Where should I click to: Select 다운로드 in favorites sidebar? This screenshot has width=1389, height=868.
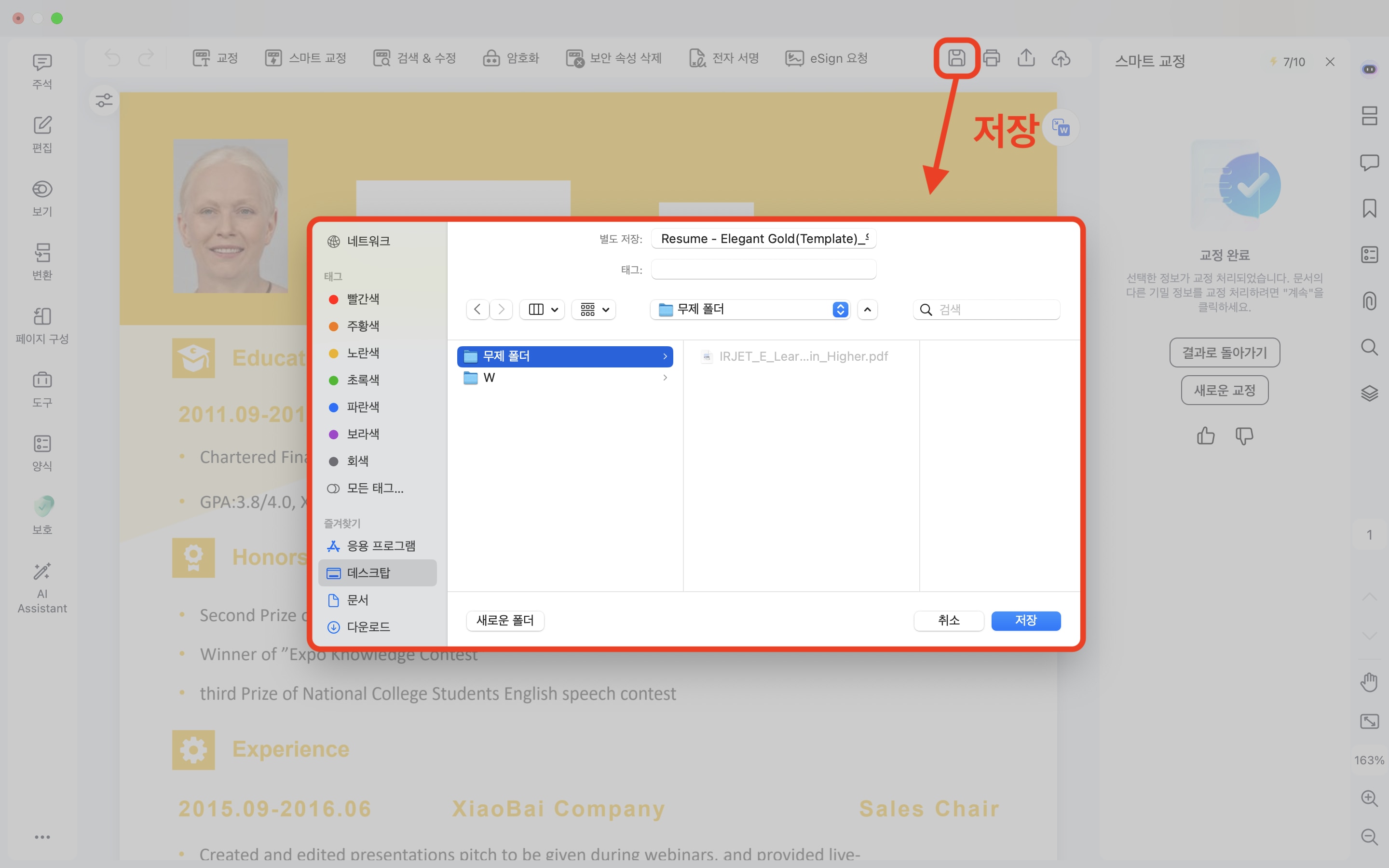pyautogui.click(x=368, y=627)
